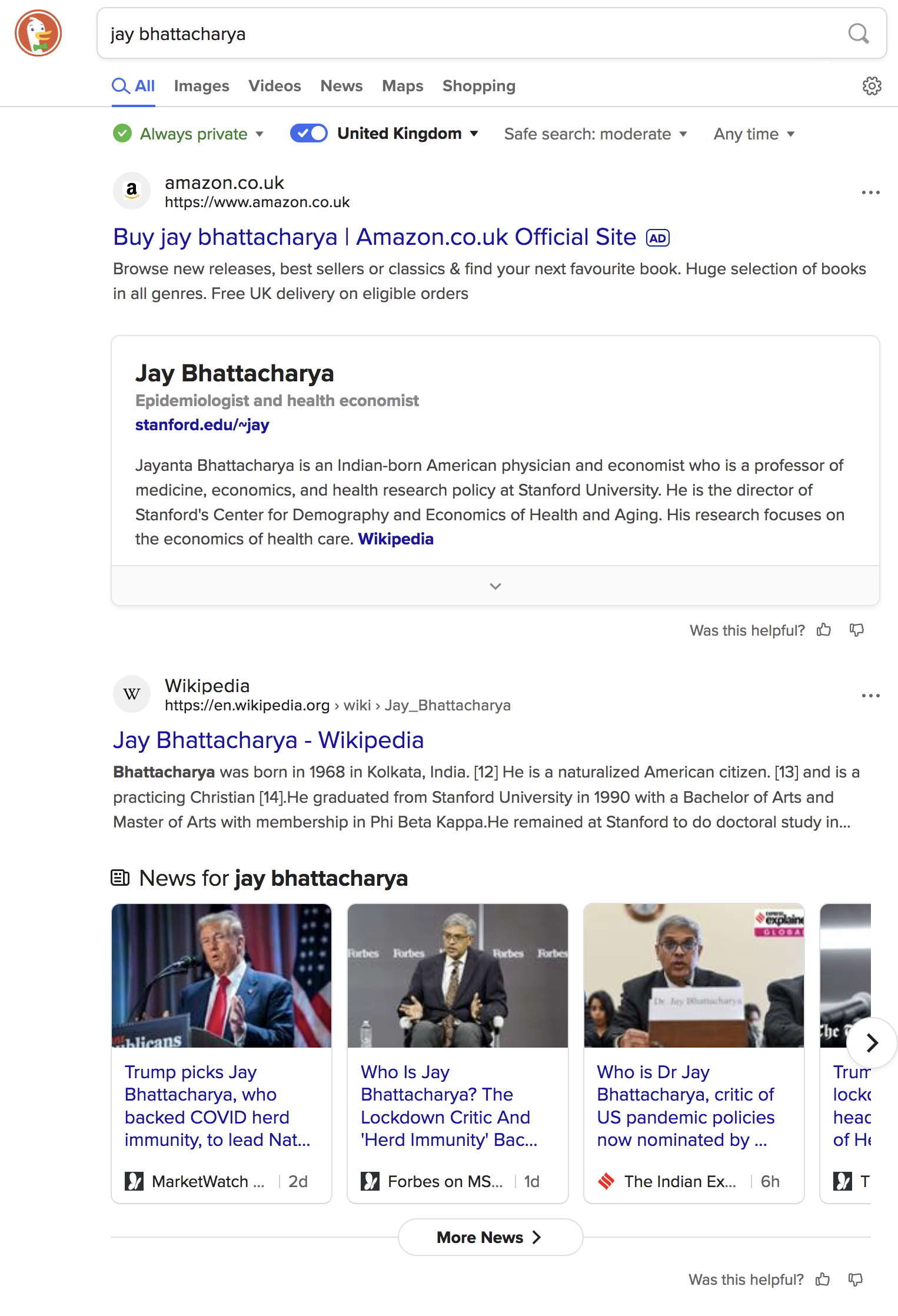Click the magnifying glass search icon
This screenshot has width=898, height=1316.
pos(858,34)
